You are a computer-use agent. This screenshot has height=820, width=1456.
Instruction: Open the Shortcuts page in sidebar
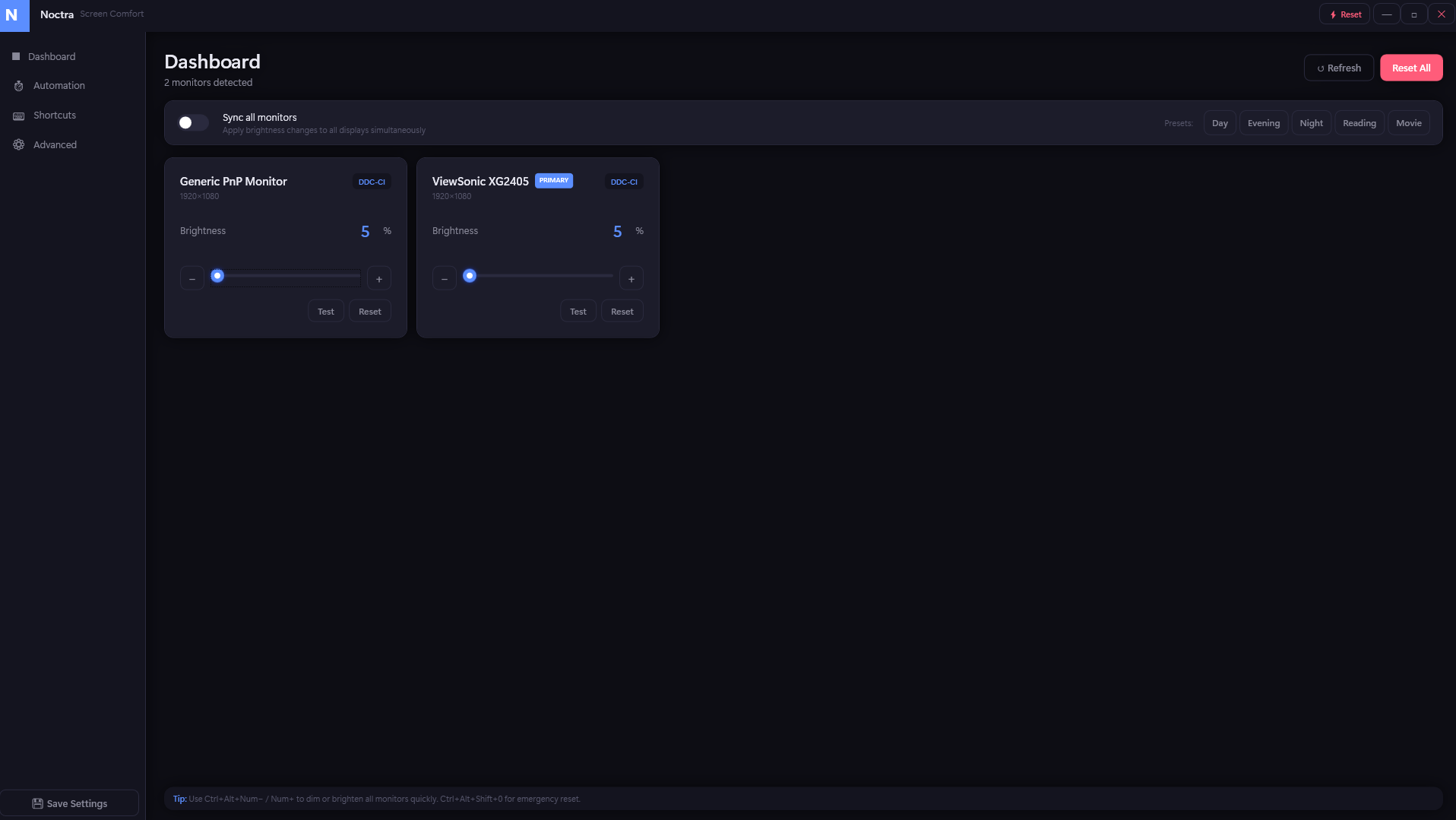point(54,116)
